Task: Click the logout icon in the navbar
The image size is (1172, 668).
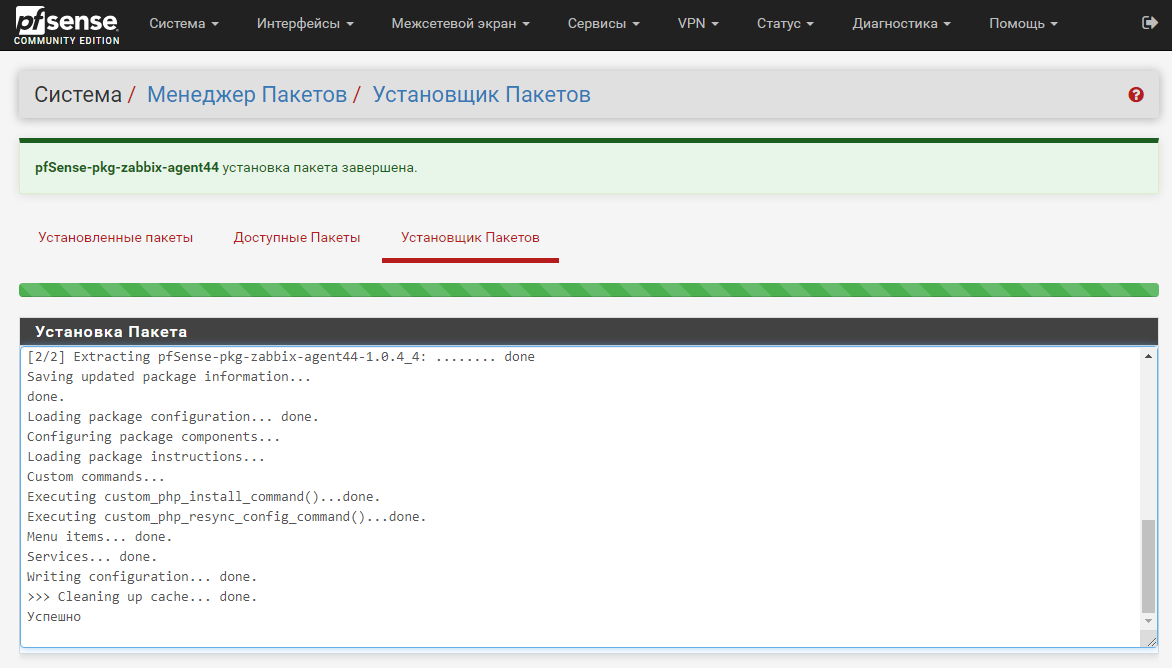Action: click(1150, 23)
